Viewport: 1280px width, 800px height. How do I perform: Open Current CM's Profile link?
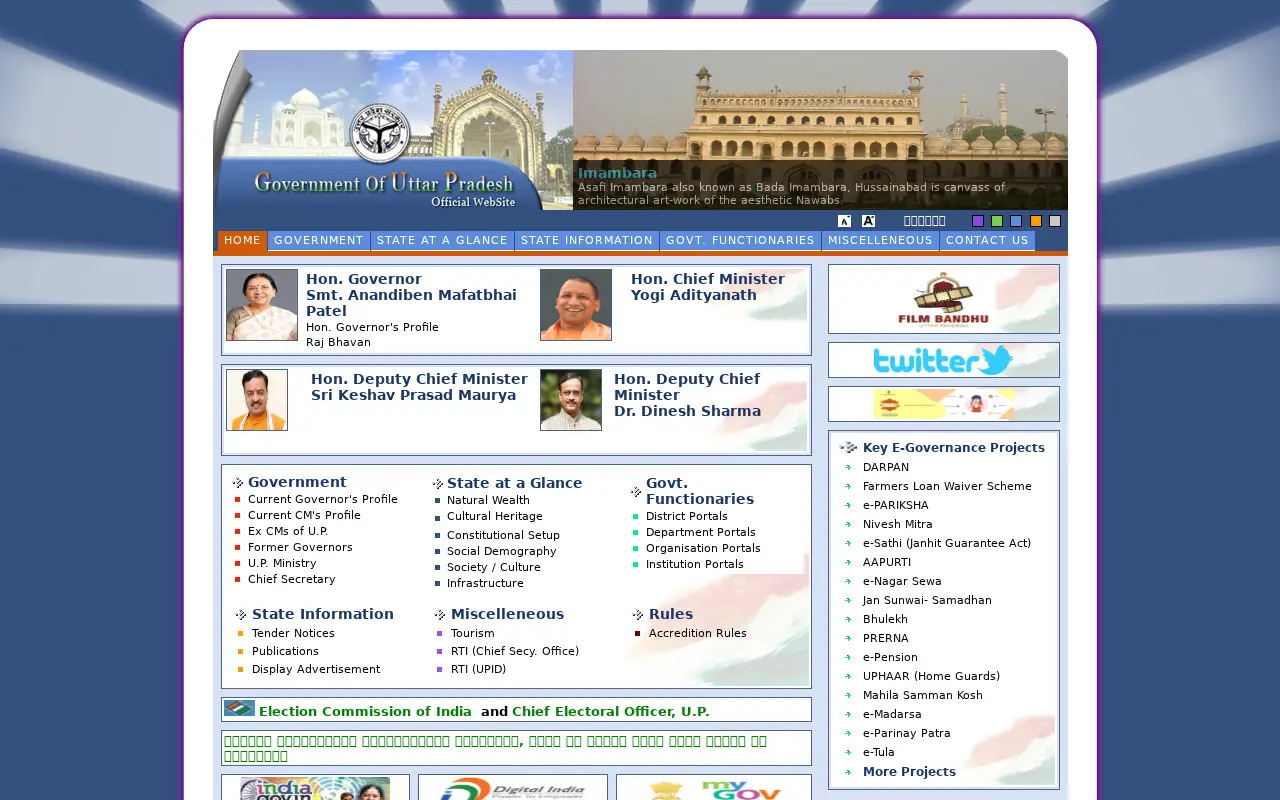tap(304, 515)
